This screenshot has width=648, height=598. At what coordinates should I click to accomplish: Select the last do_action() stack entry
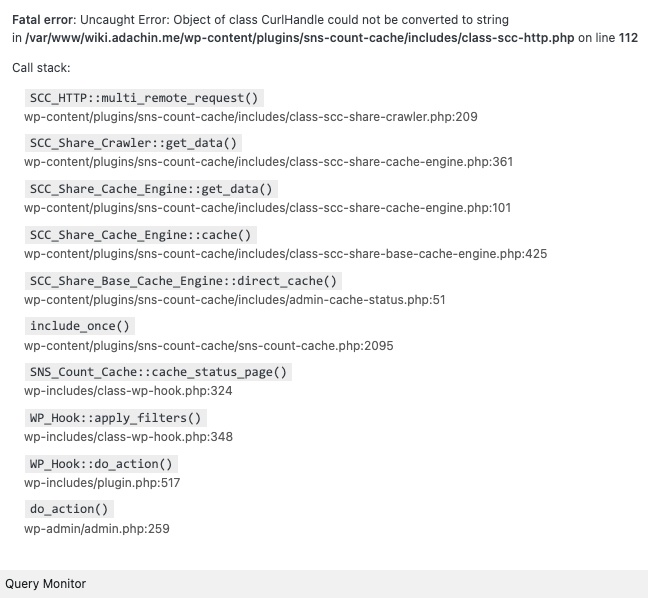pyautogui.click(x=68, y=509)
